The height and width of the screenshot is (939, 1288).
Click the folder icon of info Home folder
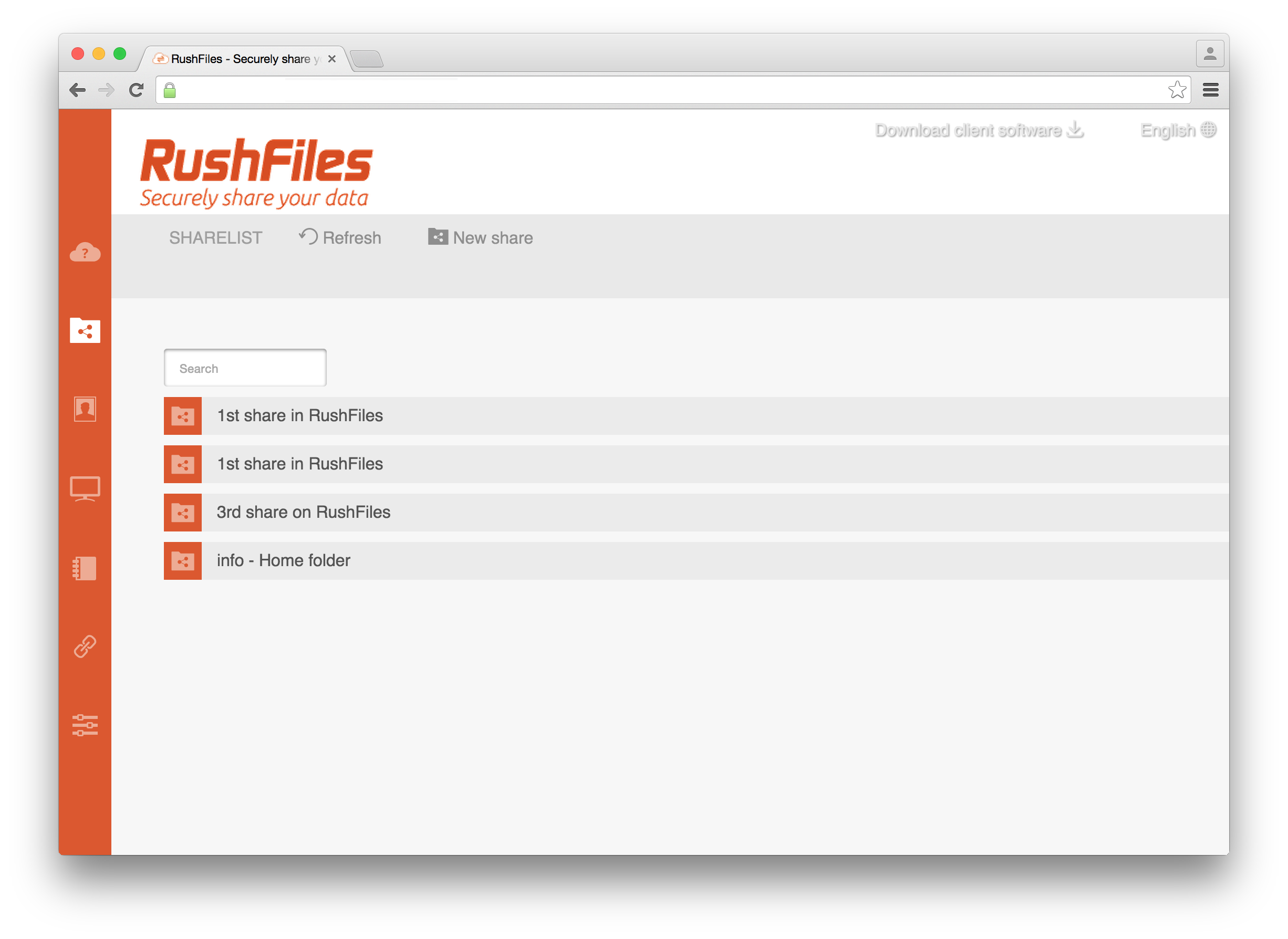coord(182,560)
